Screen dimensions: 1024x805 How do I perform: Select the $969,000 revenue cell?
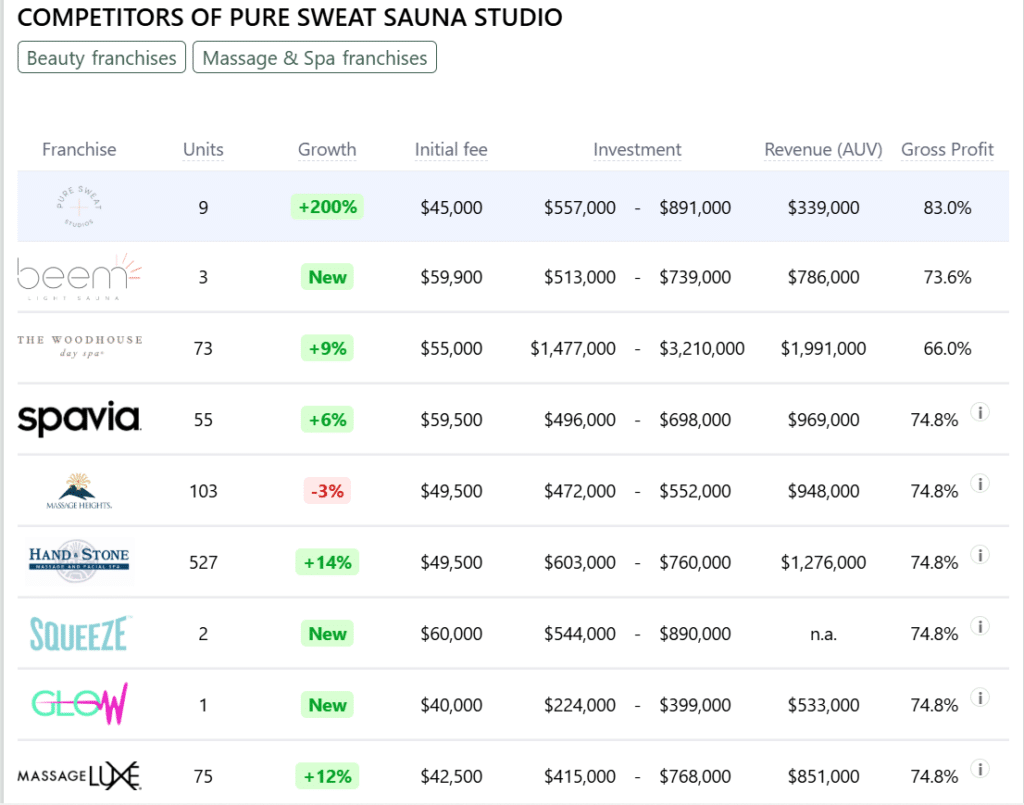[824, 419]
